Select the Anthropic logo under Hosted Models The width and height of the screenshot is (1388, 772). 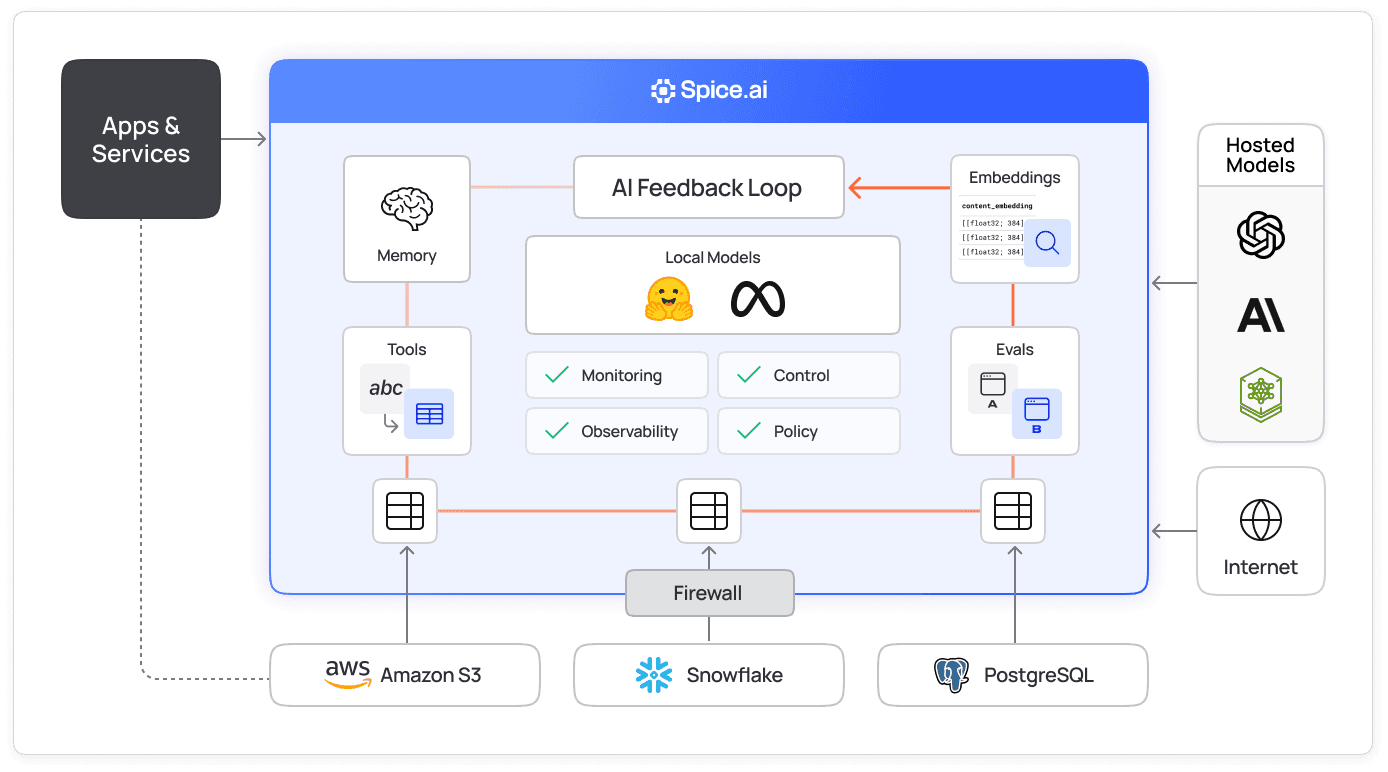tap(1260, 316)
